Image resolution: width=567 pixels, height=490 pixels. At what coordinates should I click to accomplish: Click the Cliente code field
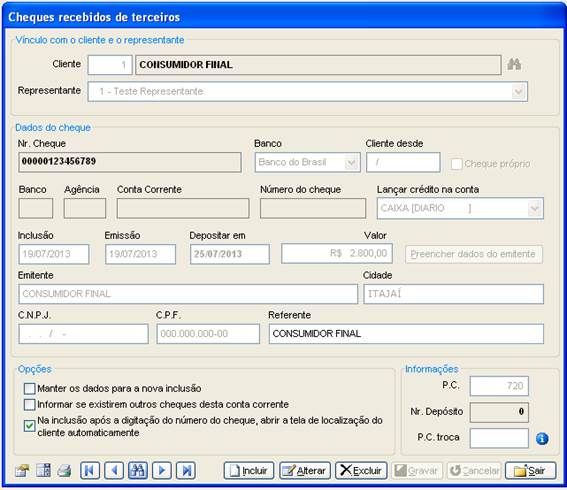(110, 65)
